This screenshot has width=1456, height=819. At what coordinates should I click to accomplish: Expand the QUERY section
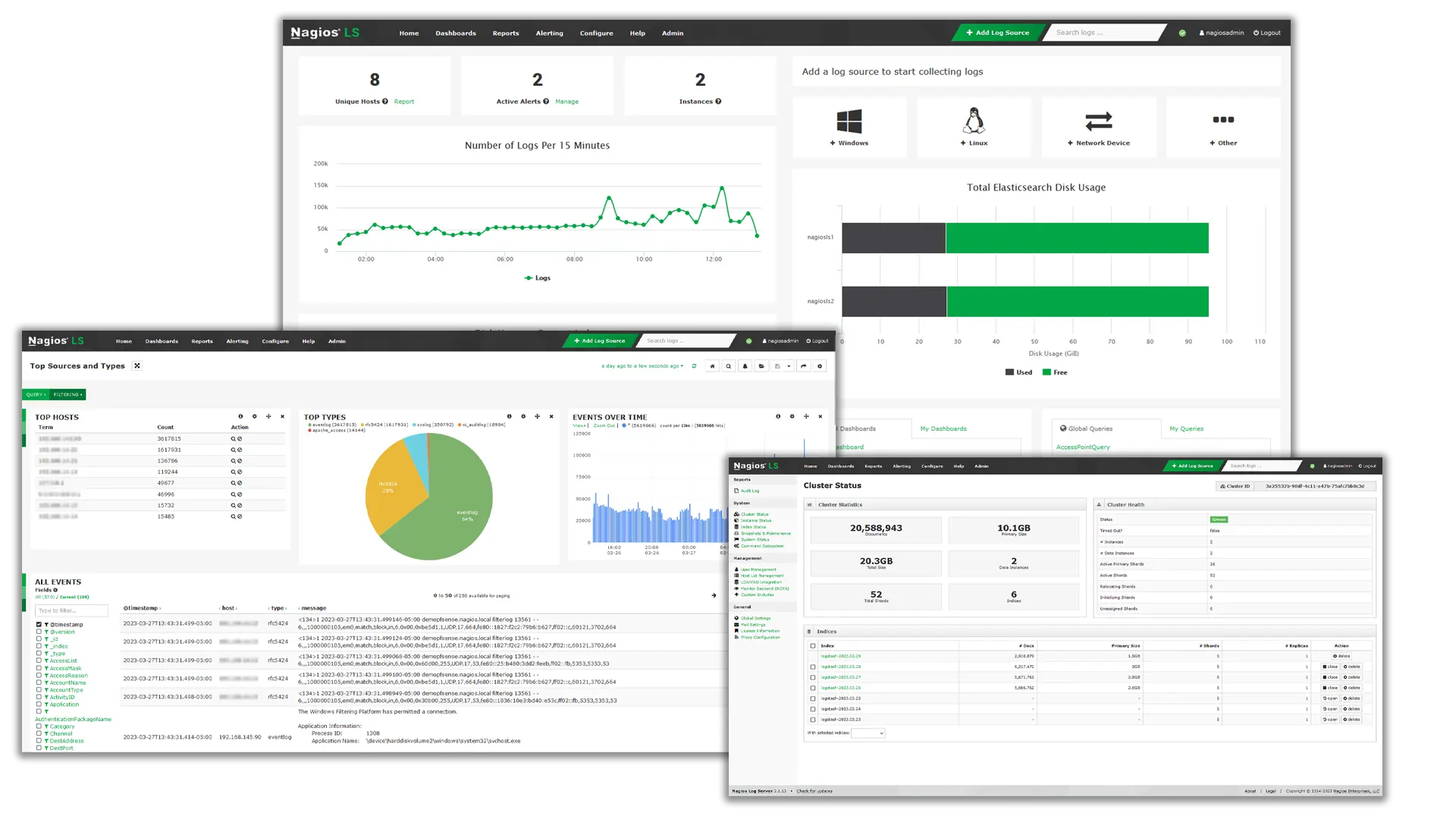pyautogui.click(x=36, y=394)
